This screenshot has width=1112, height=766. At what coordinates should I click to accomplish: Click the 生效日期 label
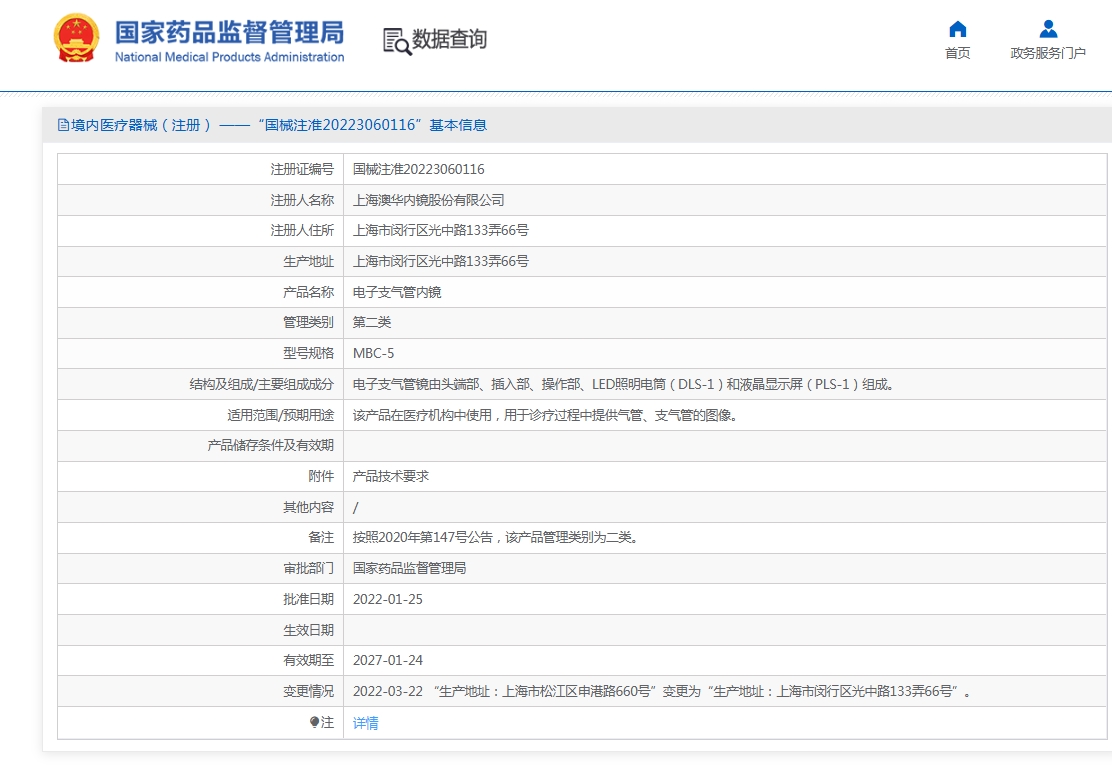tap(308, 630)
